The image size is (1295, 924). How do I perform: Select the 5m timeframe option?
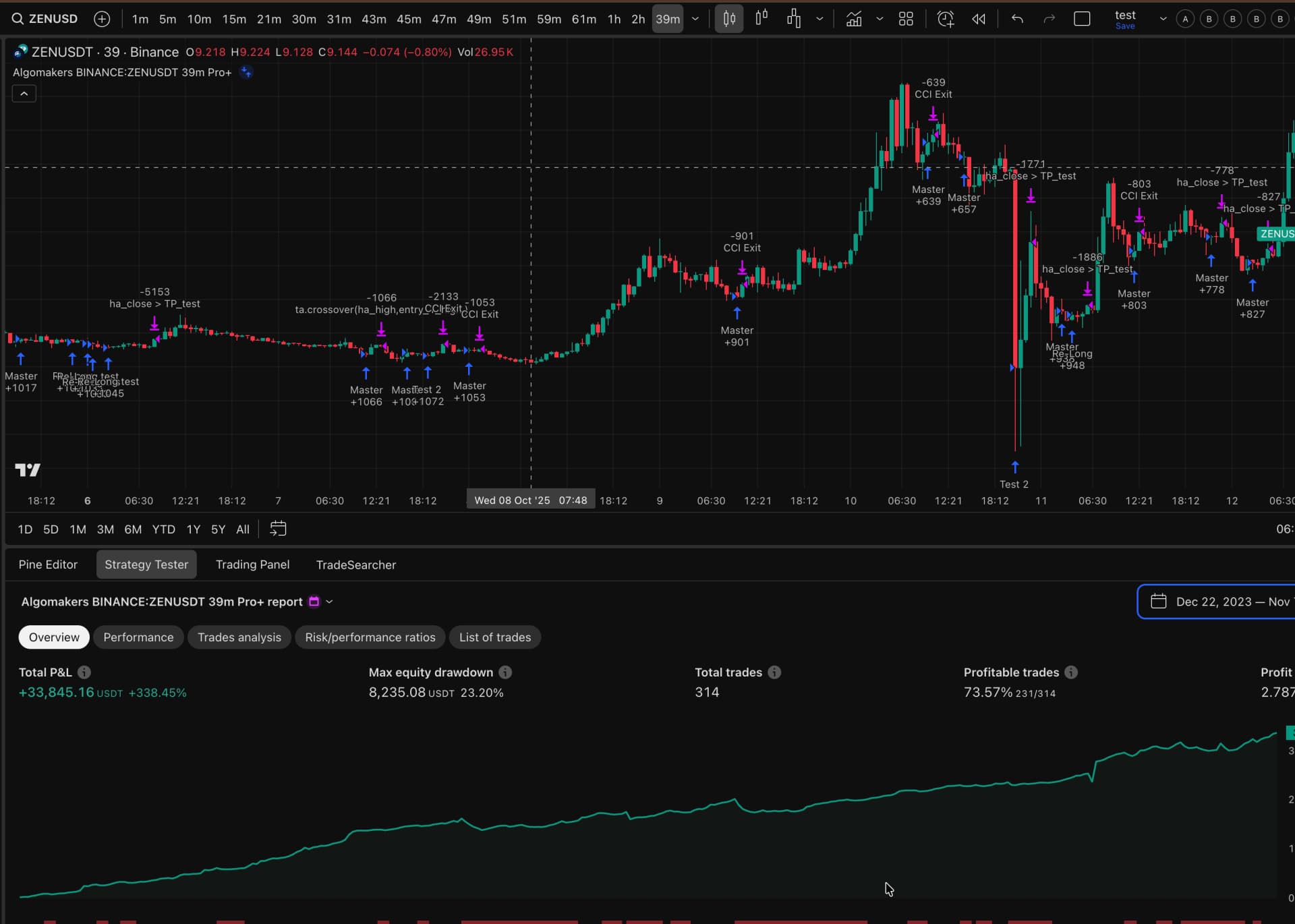[167, 18]
